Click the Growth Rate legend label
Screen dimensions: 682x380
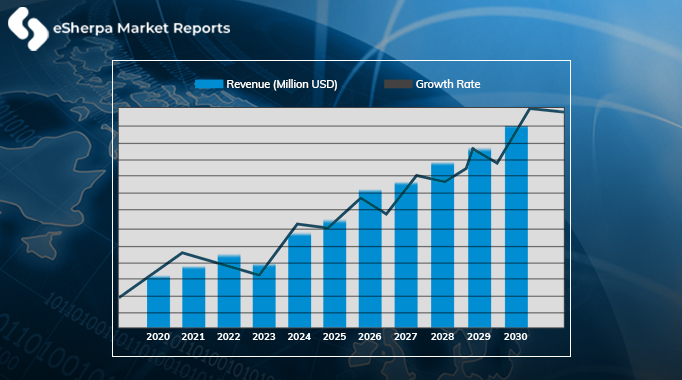point(448,84)
